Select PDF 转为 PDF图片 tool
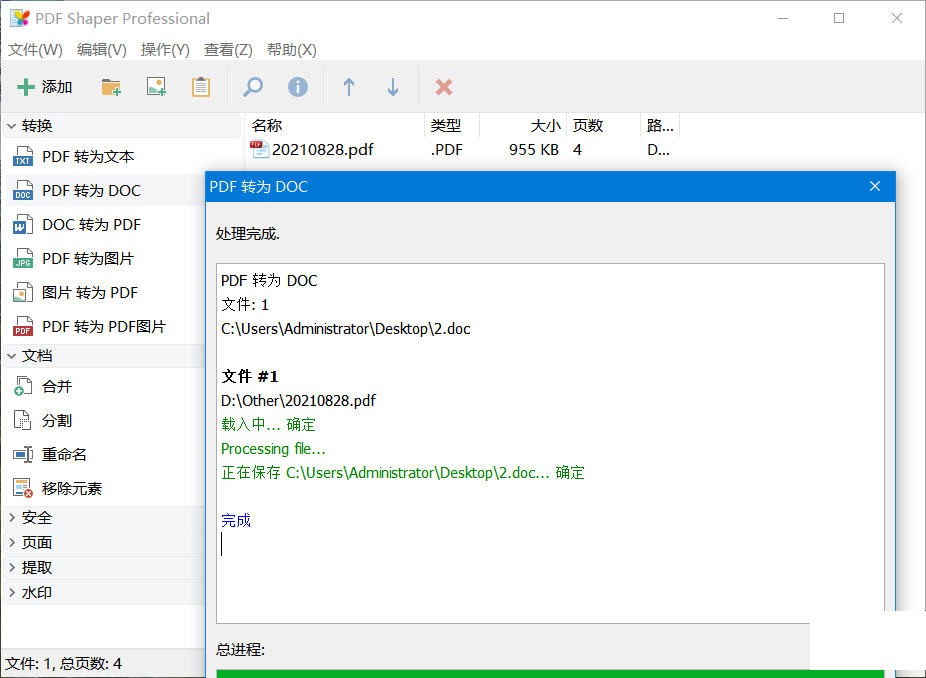The height and width of the screenshot is (678, 926). [x=106, y=327]
